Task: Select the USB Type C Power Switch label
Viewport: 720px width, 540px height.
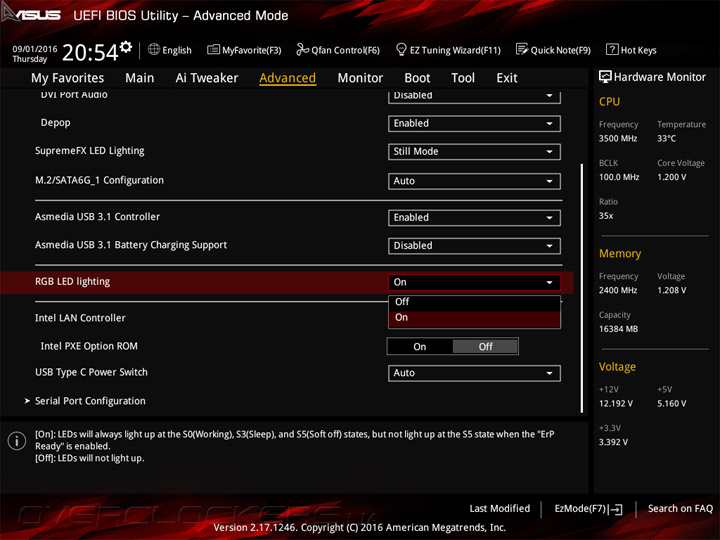Action: pos(91,372)
